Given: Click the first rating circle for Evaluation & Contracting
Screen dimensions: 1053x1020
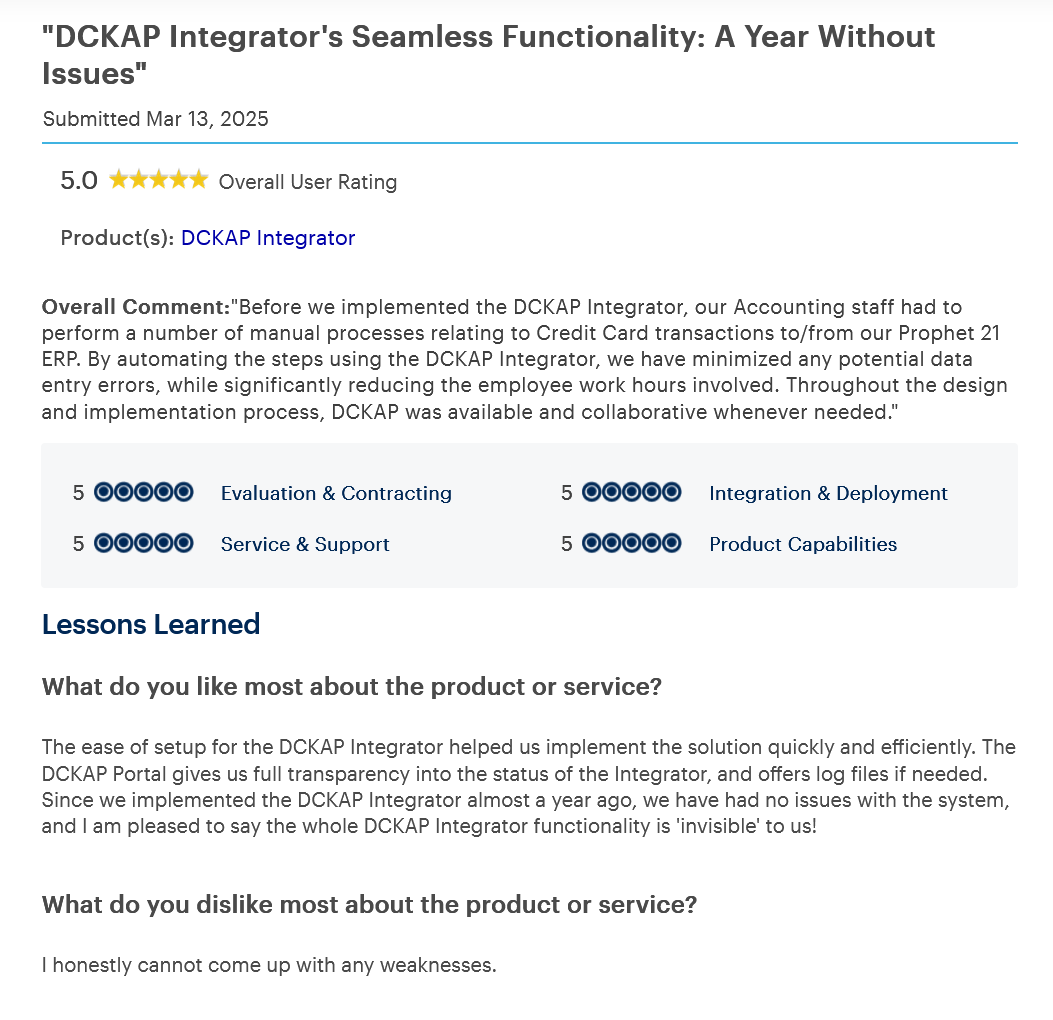Looking at the screenshot, I should pos(104,492).
